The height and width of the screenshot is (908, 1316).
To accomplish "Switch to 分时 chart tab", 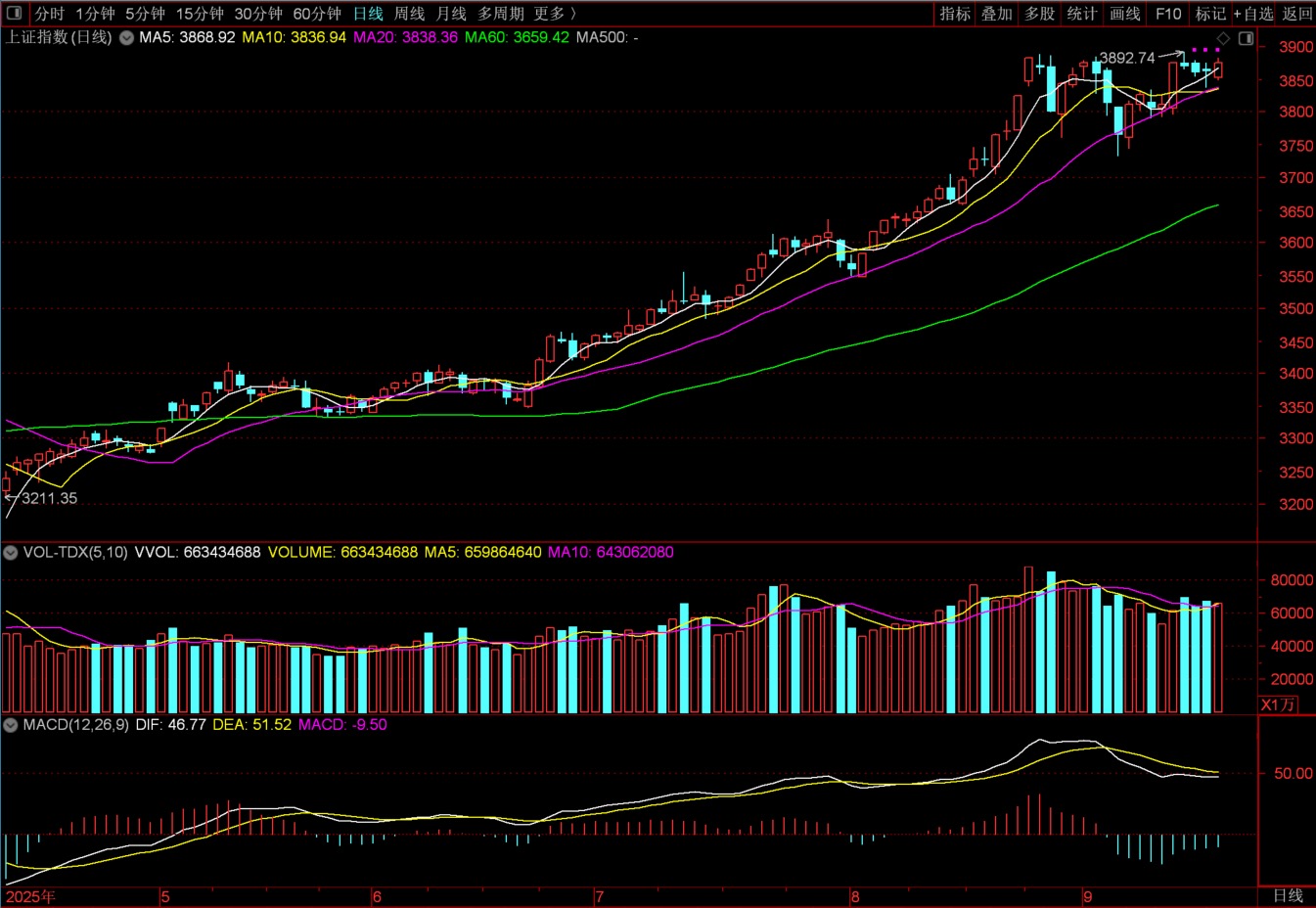I will [x=49, y=14].
